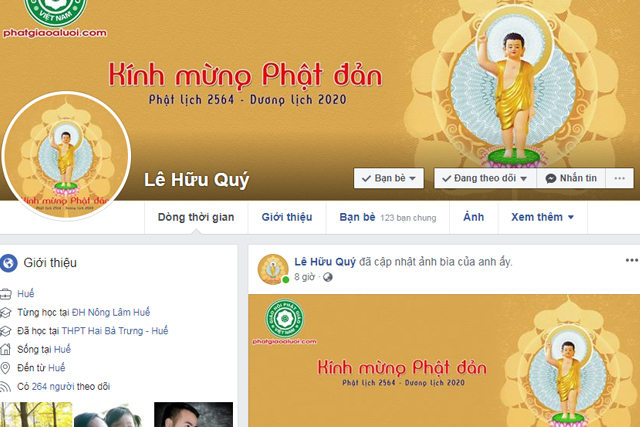640x427 pixels.
Task: Click the followers feed icon beside 264
Action: click(5, 387)
